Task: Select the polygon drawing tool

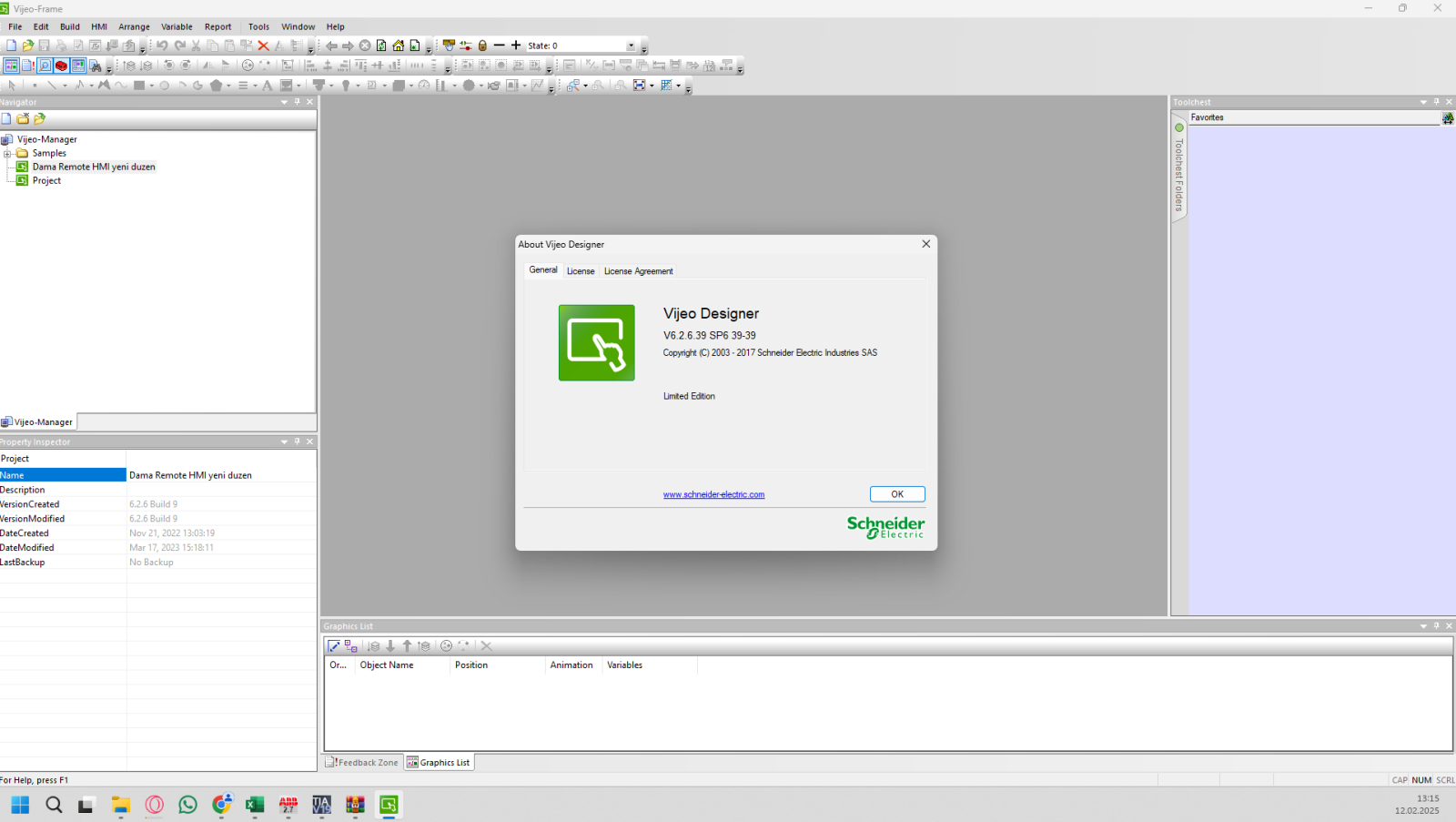Action: tap(217, 86)
